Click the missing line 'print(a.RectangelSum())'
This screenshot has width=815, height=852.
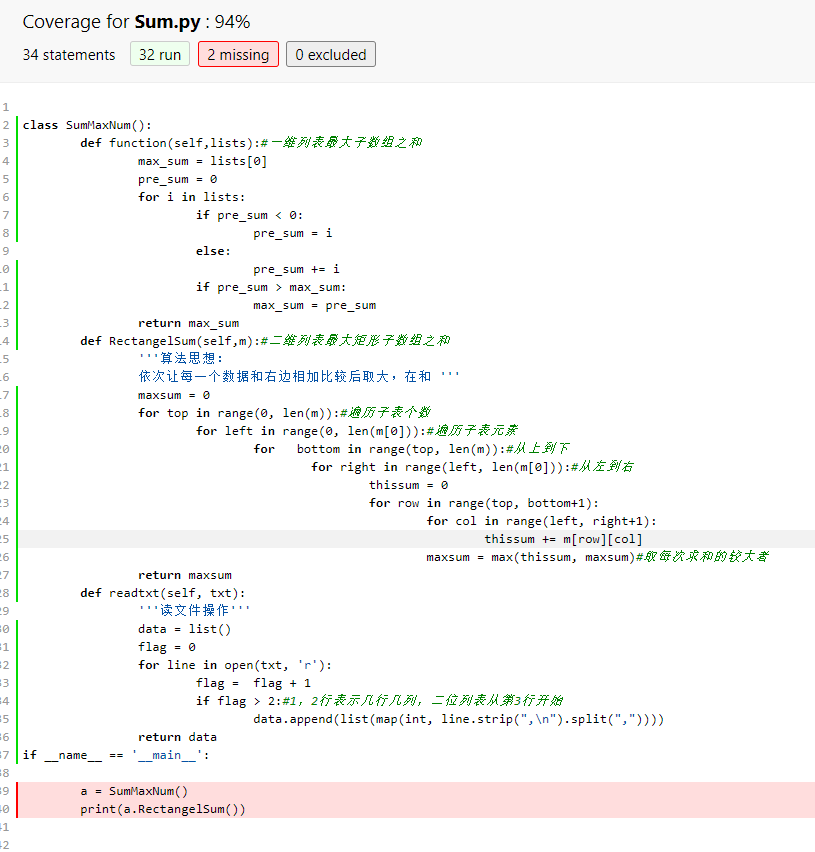point(162,809)
